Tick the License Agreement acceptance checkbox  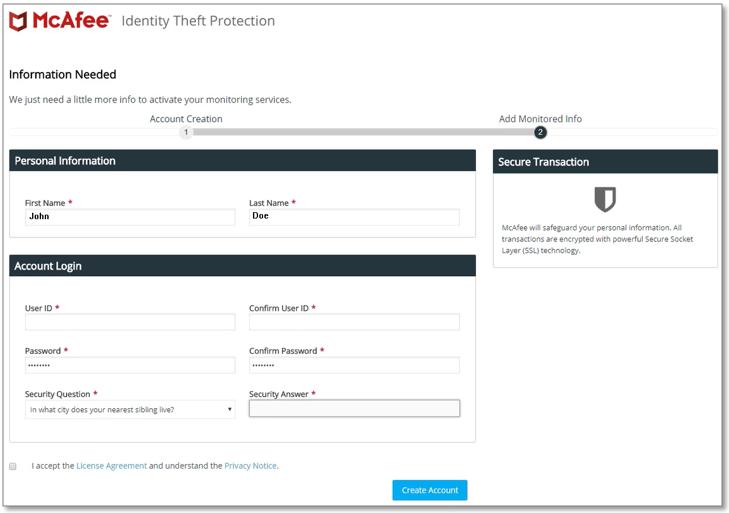(13, 466)
